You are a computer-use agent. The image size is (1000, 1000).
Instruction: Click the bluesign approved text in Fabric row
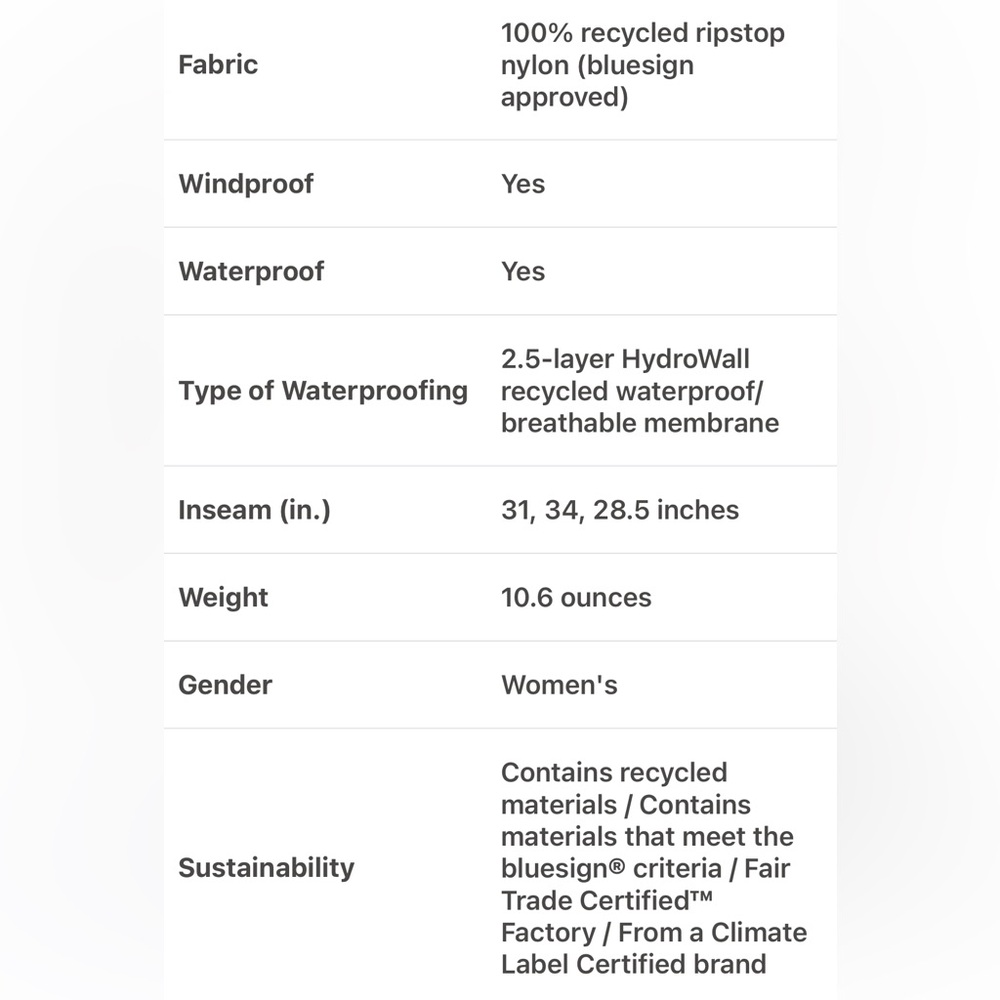[x=598, y=81]
